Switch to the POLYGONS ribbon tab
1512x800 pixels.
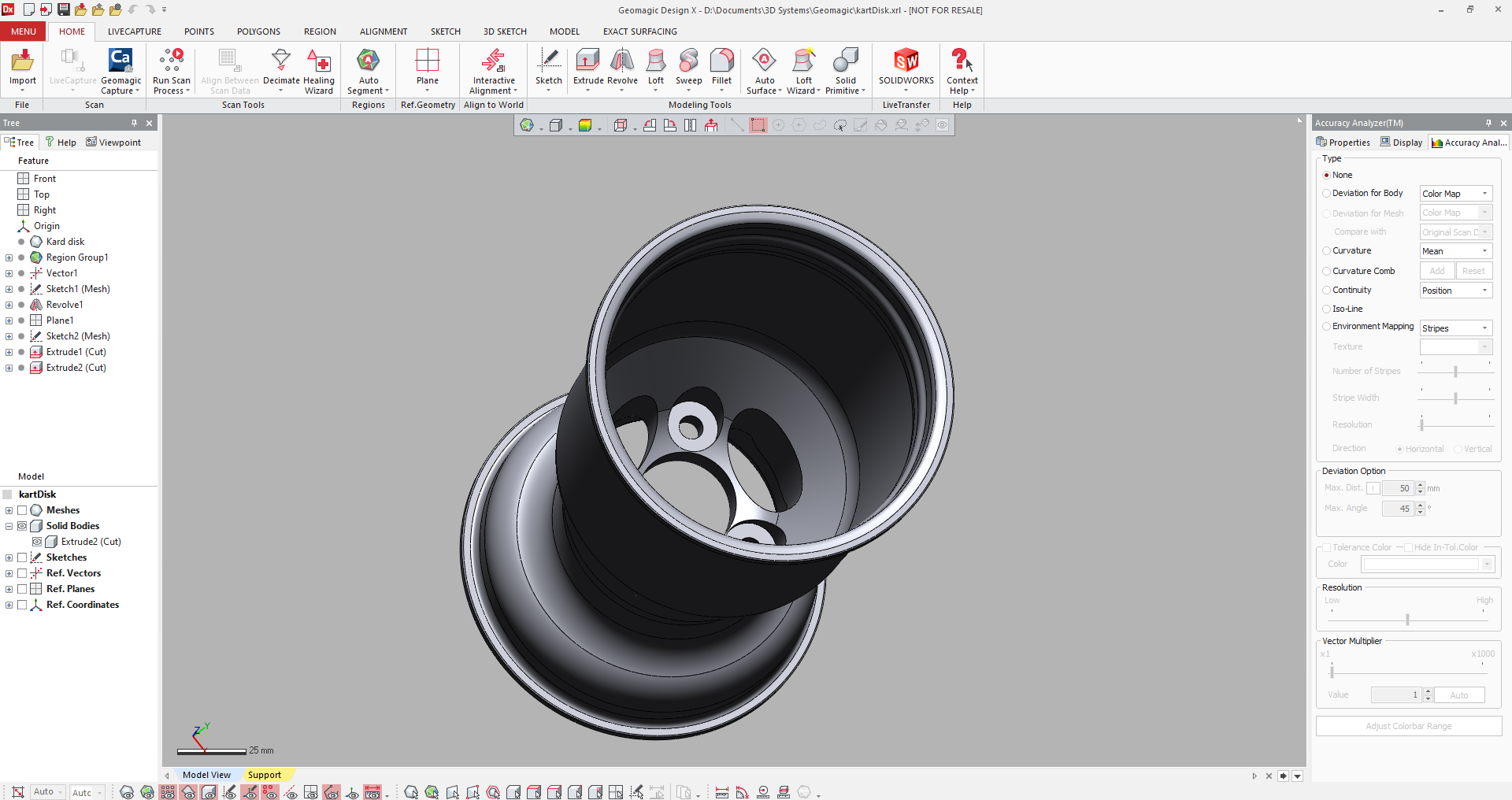tap(258, 31)
